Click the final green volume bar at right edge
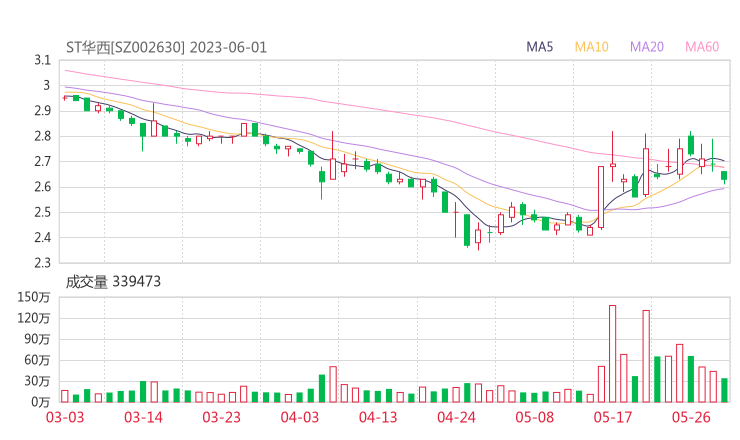The image size is (740, 440). click(724, 390)
